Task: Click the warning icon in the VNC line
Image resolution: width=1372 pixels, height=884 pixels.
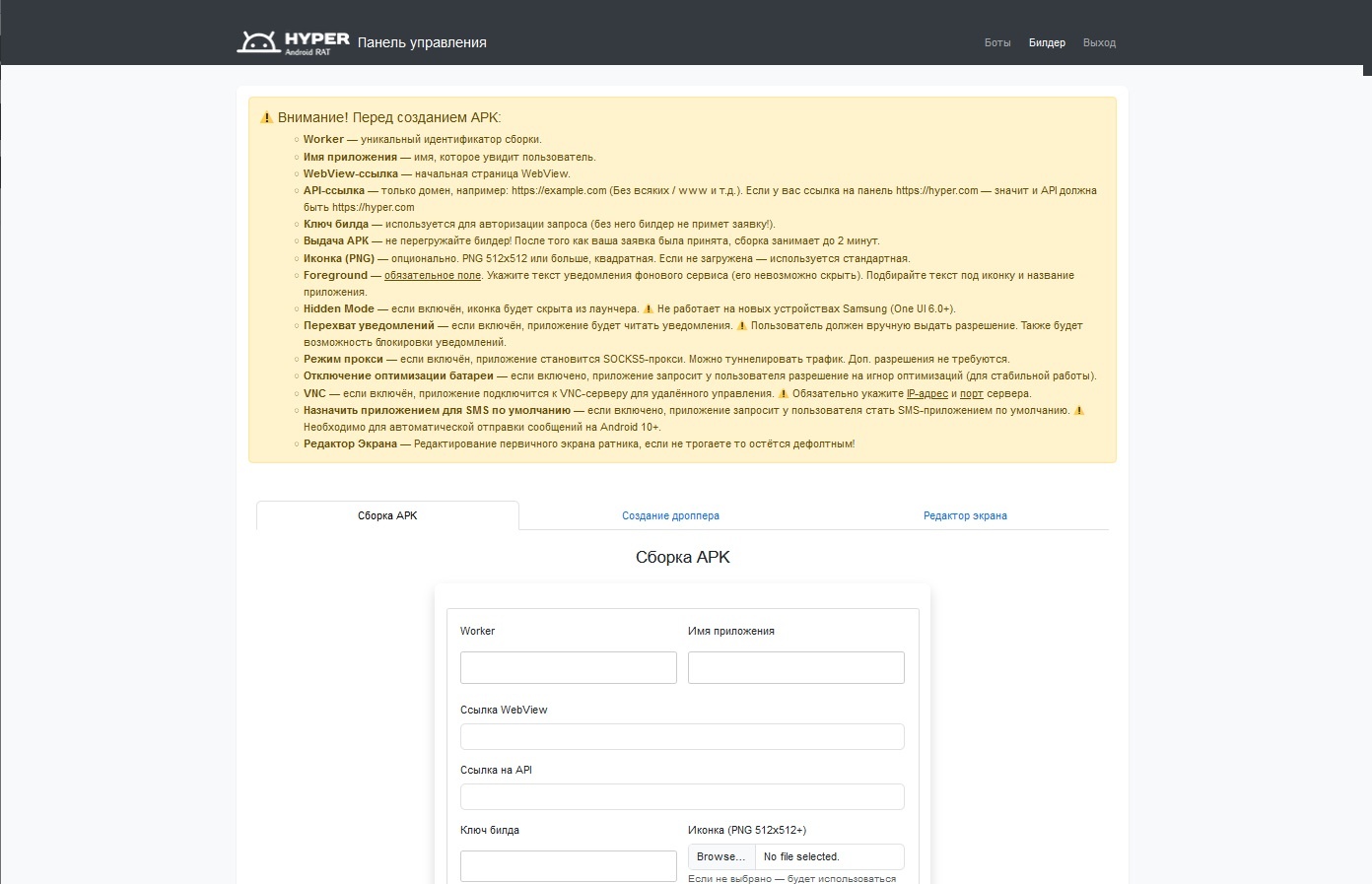Action: 784,394
